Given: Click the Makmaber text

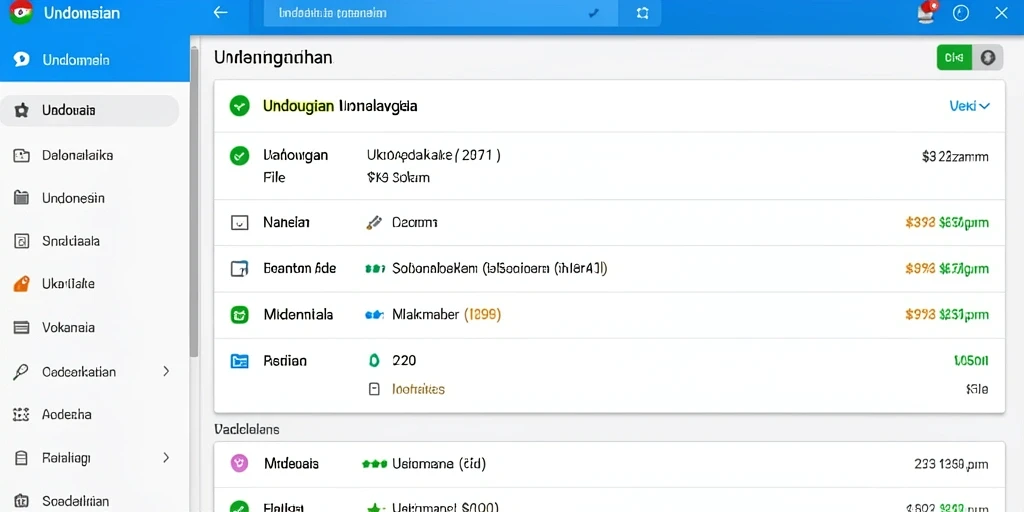Looking at the screenshot, I should tap(425, 315).
